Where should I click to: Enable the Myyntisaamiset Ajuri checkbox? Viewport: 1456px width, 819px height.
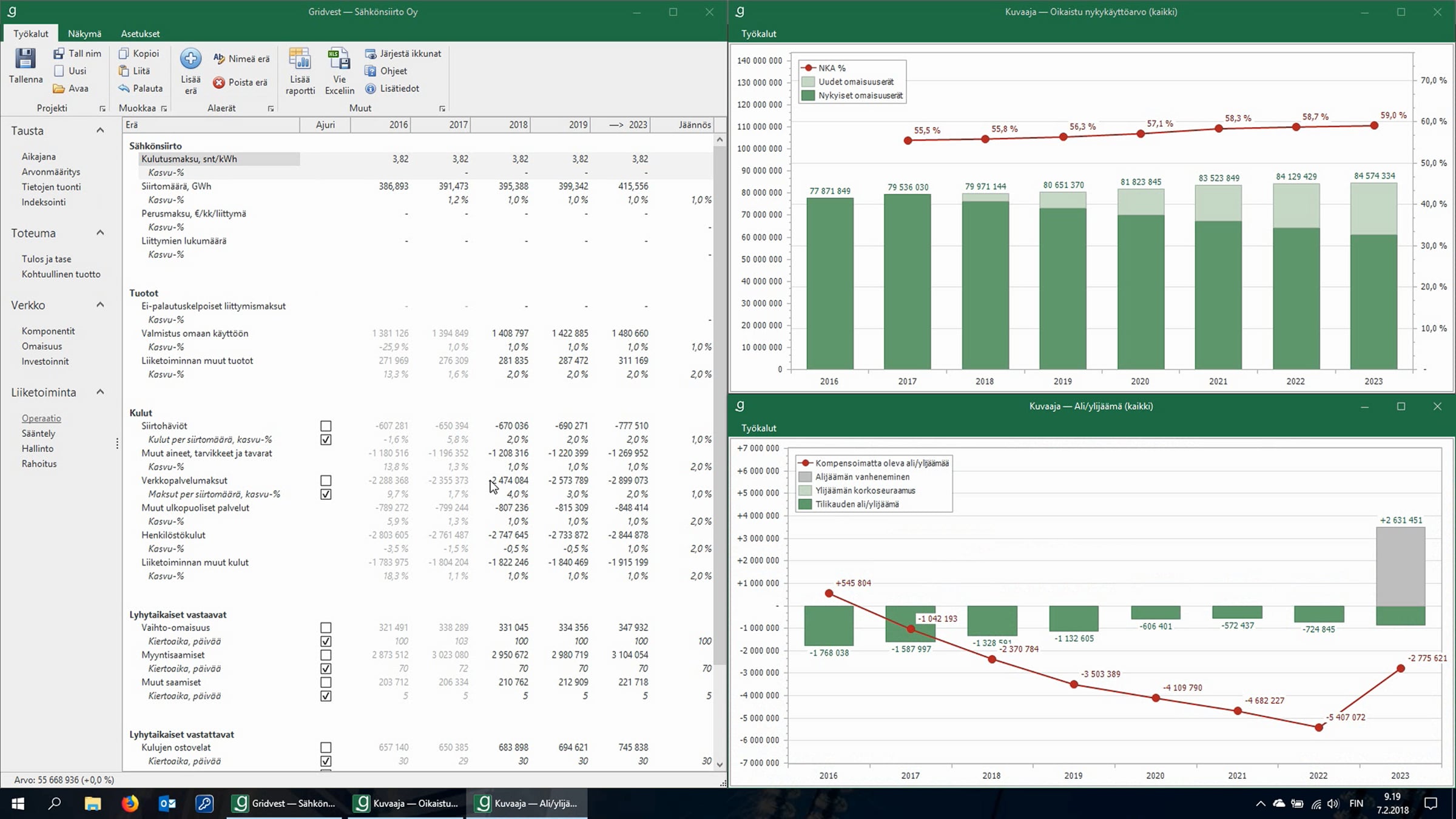(326, 655)
